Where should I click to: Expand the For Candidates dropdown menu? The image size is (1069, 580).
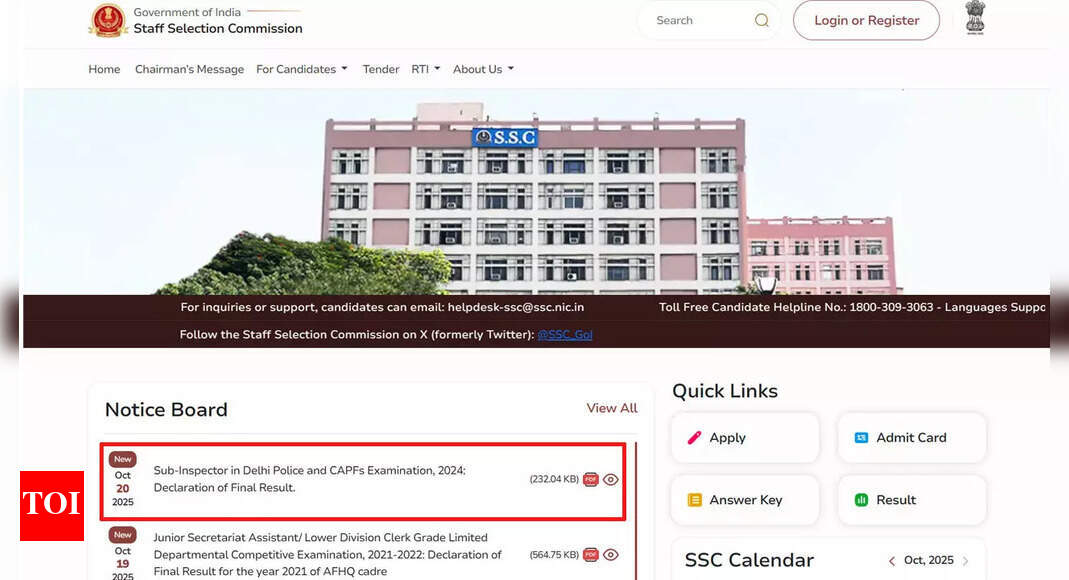coord(302,69)
